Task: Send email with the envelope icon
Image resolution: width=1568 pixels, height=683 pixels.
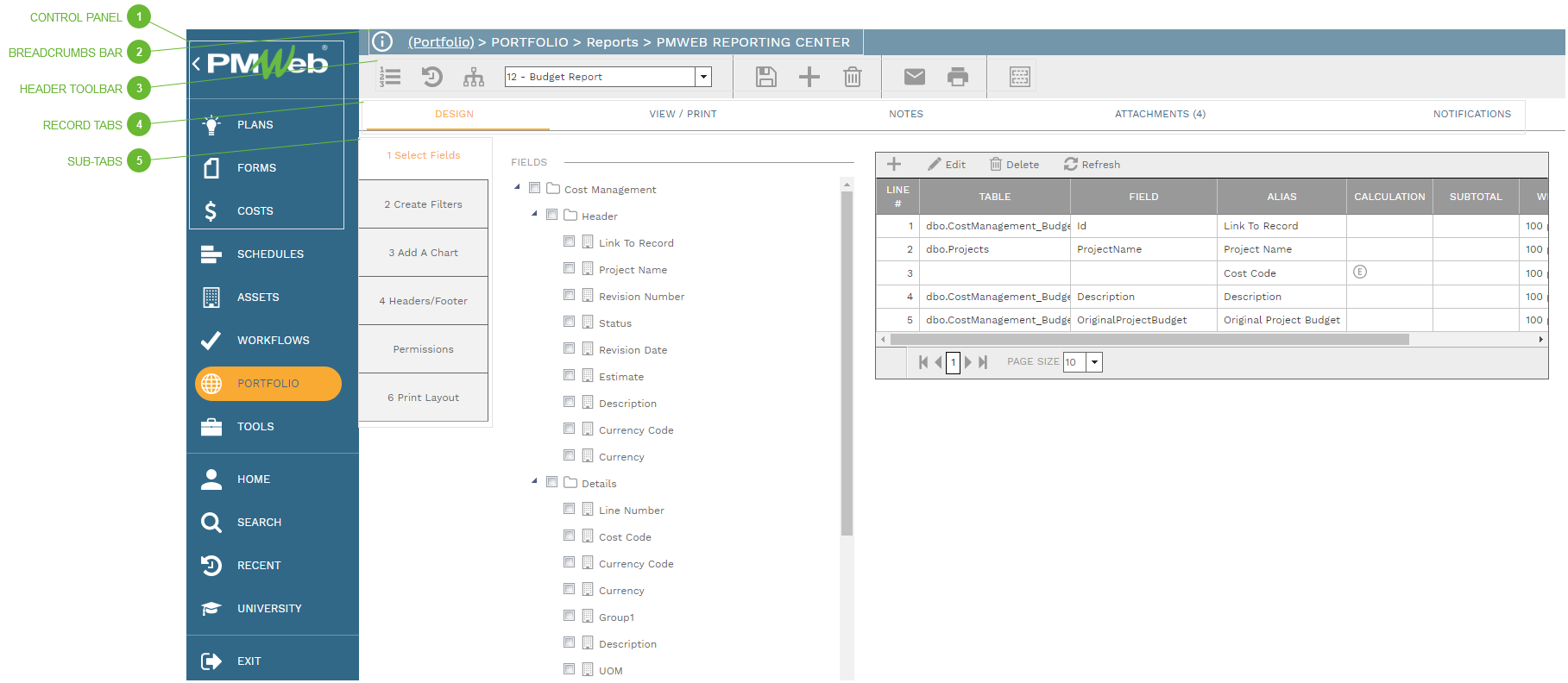Action: point(915,77)
